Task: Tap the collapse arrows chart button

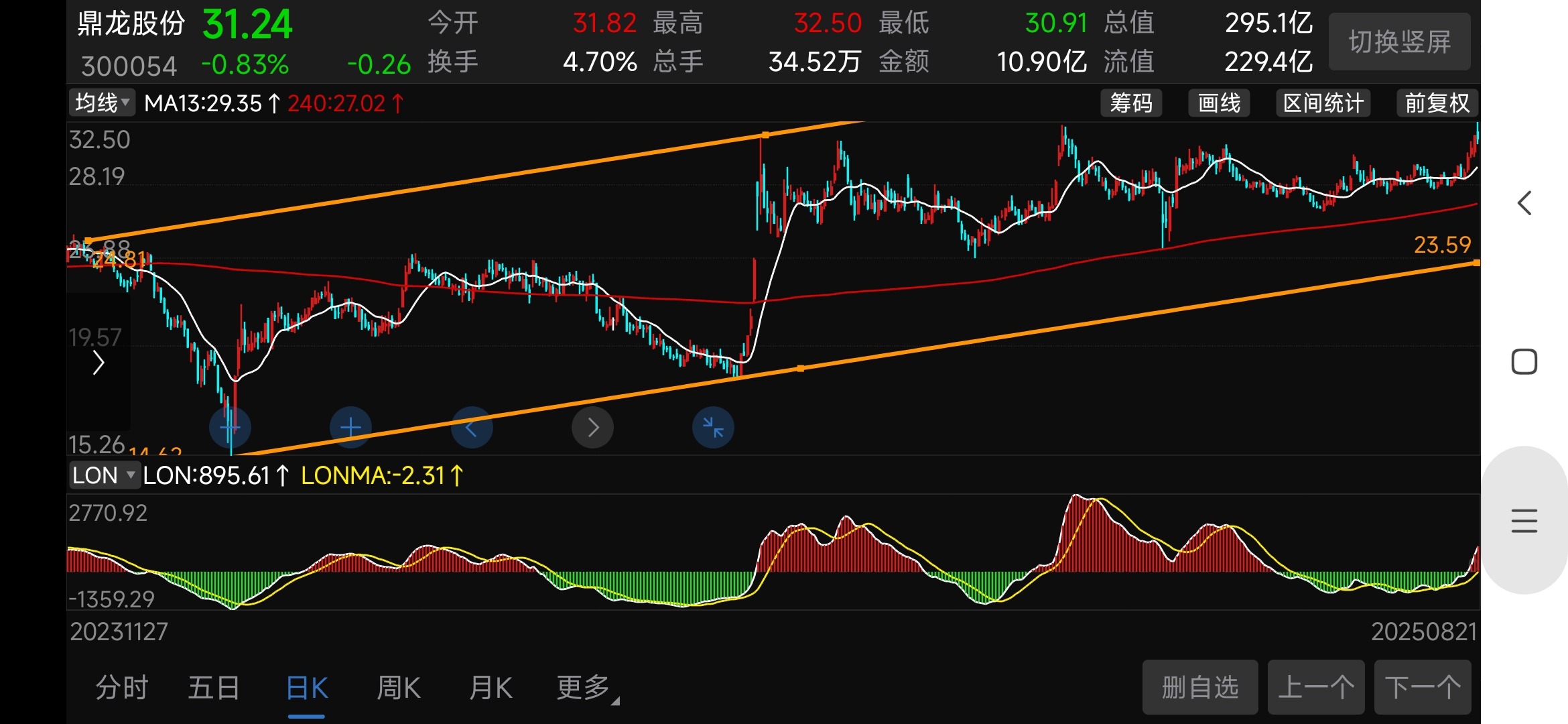Action: (713, 427)
